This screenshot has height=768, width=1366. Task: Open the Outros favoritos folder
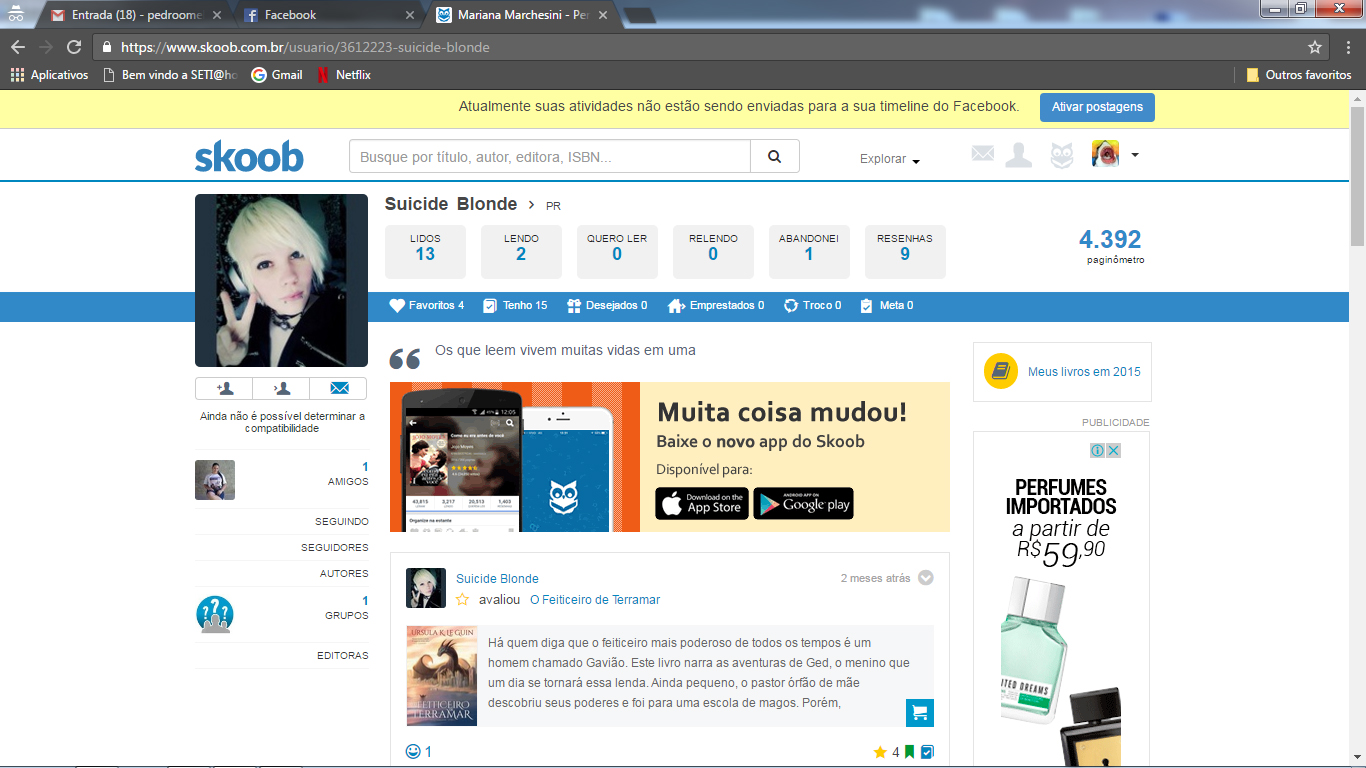click(x=1299, y=75)
